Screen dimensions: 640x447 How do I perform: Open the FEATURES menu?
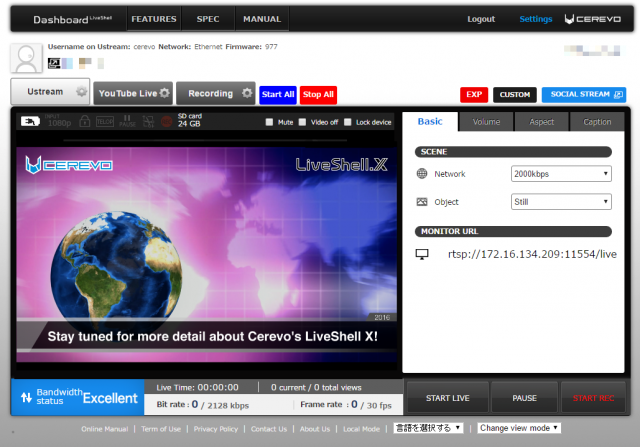tap(154, 19)
